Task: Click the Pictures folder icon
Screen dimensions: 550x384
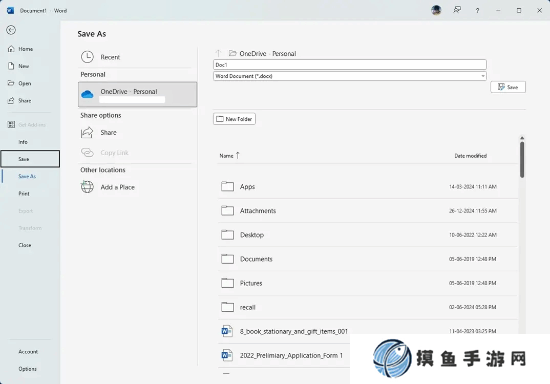Action: point(227,283)
